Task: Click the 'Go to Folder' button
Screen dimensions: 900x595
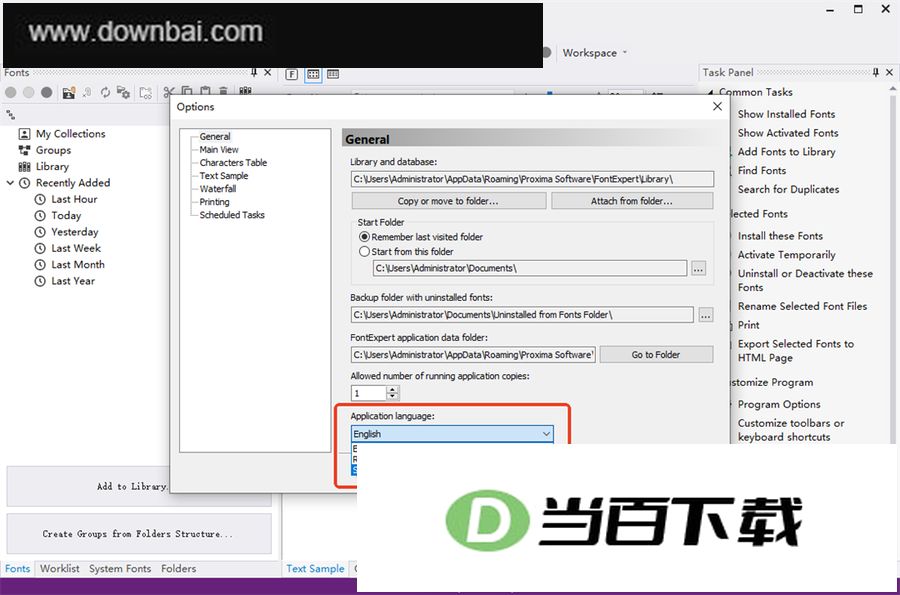Action: [655, 355]
